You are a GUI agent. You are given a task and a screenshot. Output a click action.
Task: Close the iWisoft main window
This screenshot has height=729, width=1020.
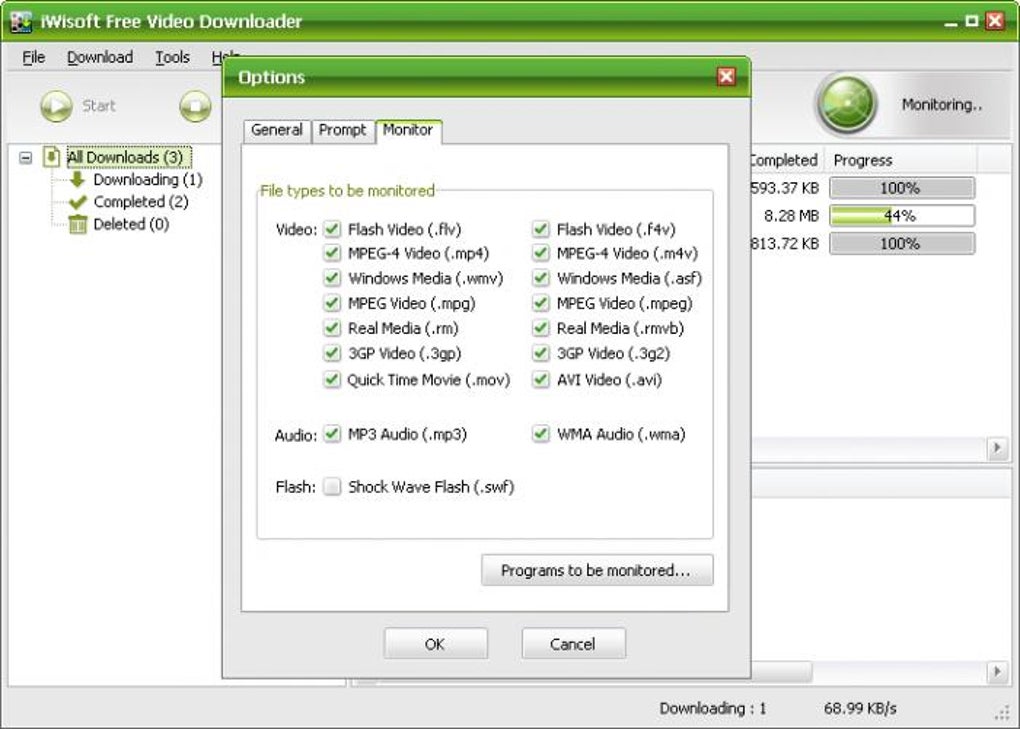coord(995,21)
